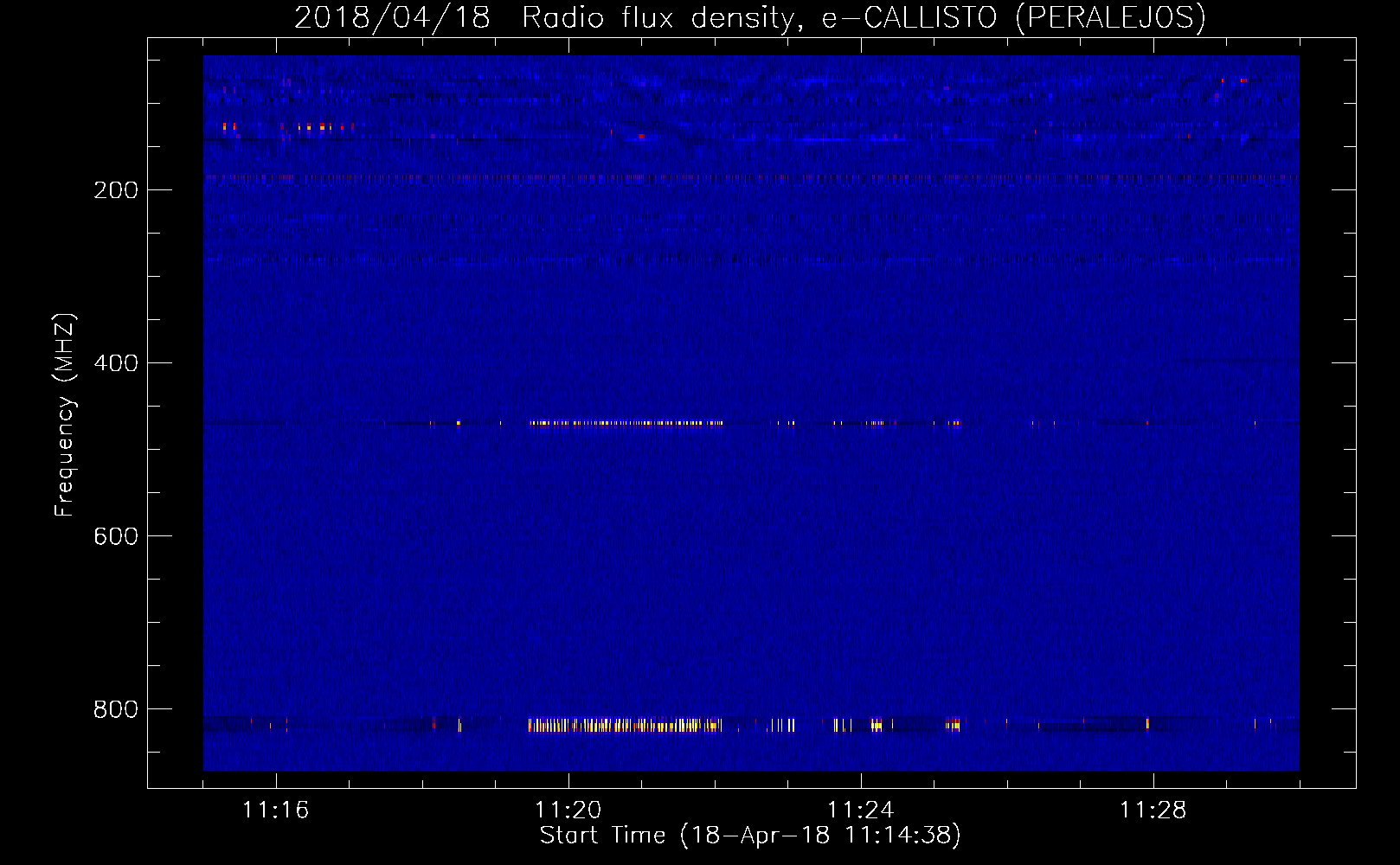Click the 600 frequency tick label
Image resolution: width=1400 pixels, height=865 pixels.
point(116,536)
